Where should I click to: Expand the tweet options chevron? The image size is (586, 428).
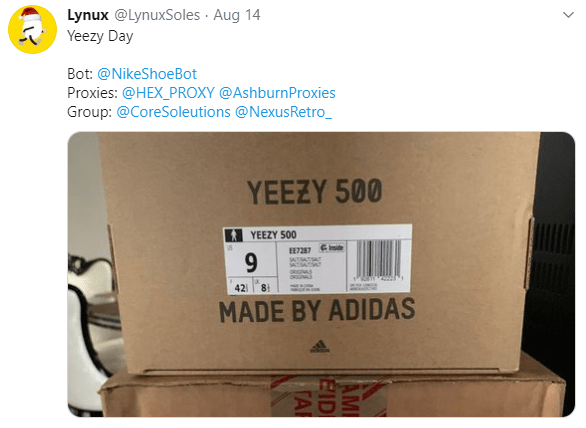(x=568, y=15)
